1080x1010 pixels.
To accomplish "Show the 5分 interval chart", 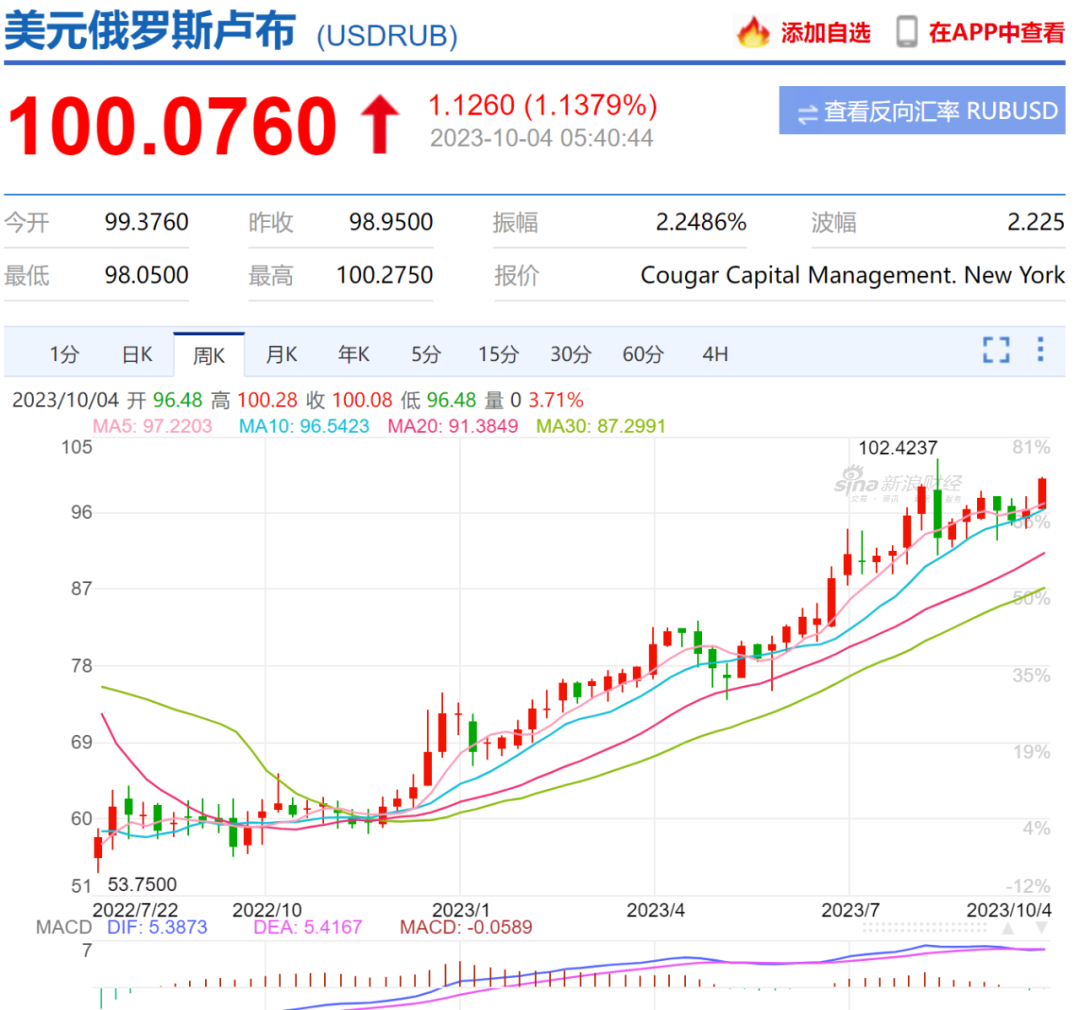I will point(426,355).
